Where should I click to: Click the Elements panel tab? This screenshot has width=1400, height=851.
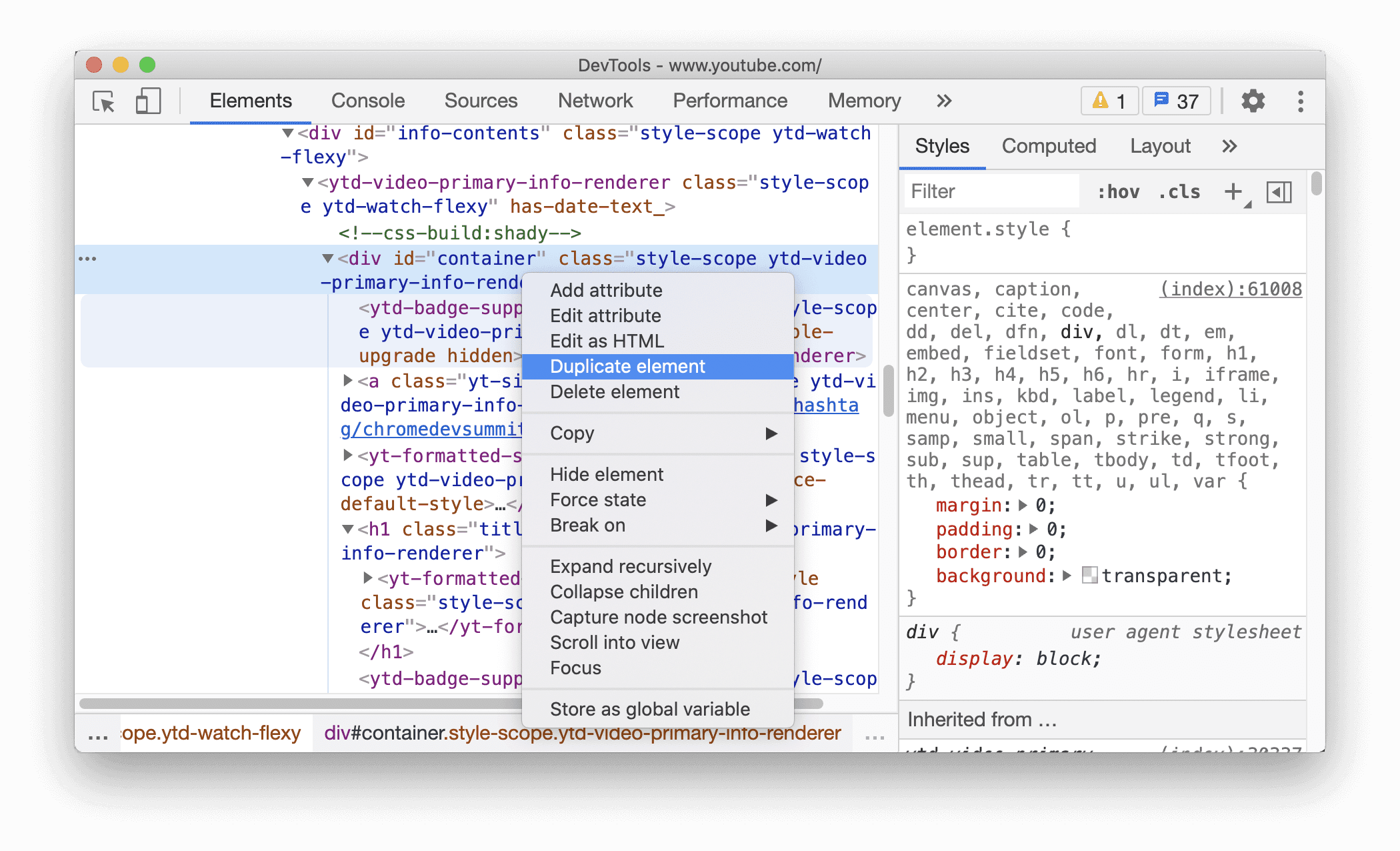[x=252, y=100]
